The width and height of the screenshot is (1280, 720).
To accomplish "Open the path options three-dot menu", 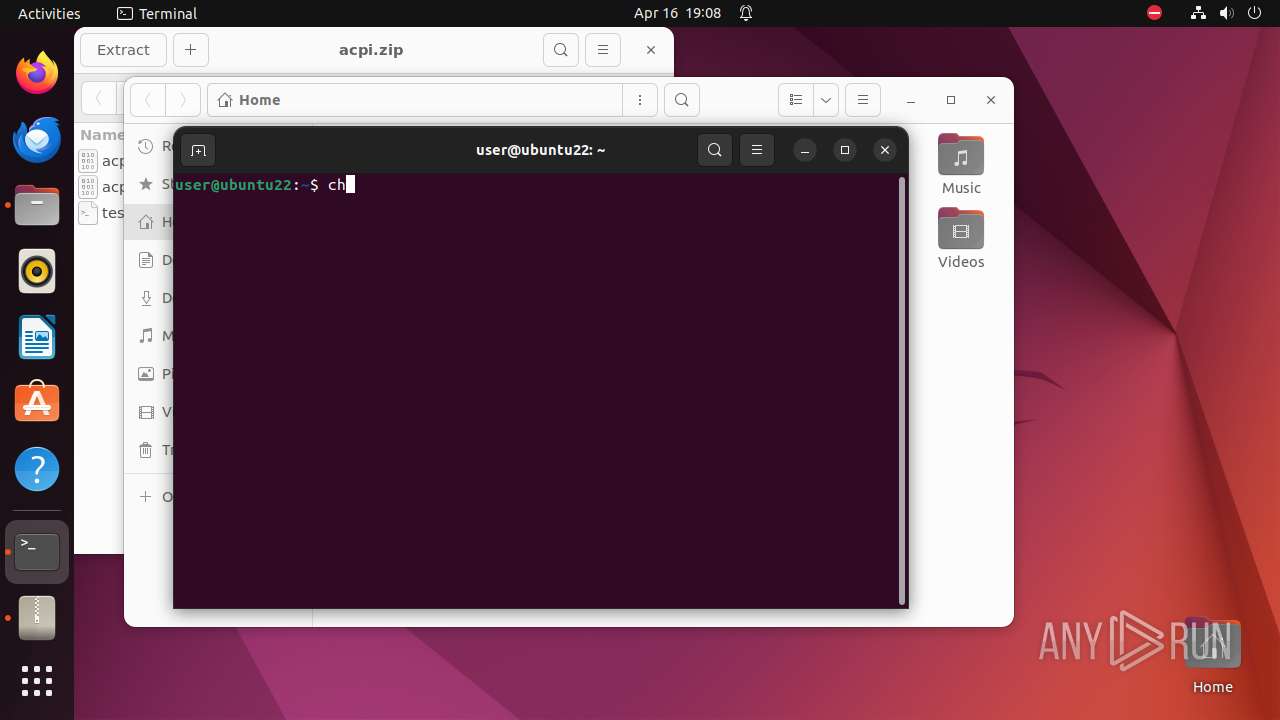I will [x=640, y=100].
